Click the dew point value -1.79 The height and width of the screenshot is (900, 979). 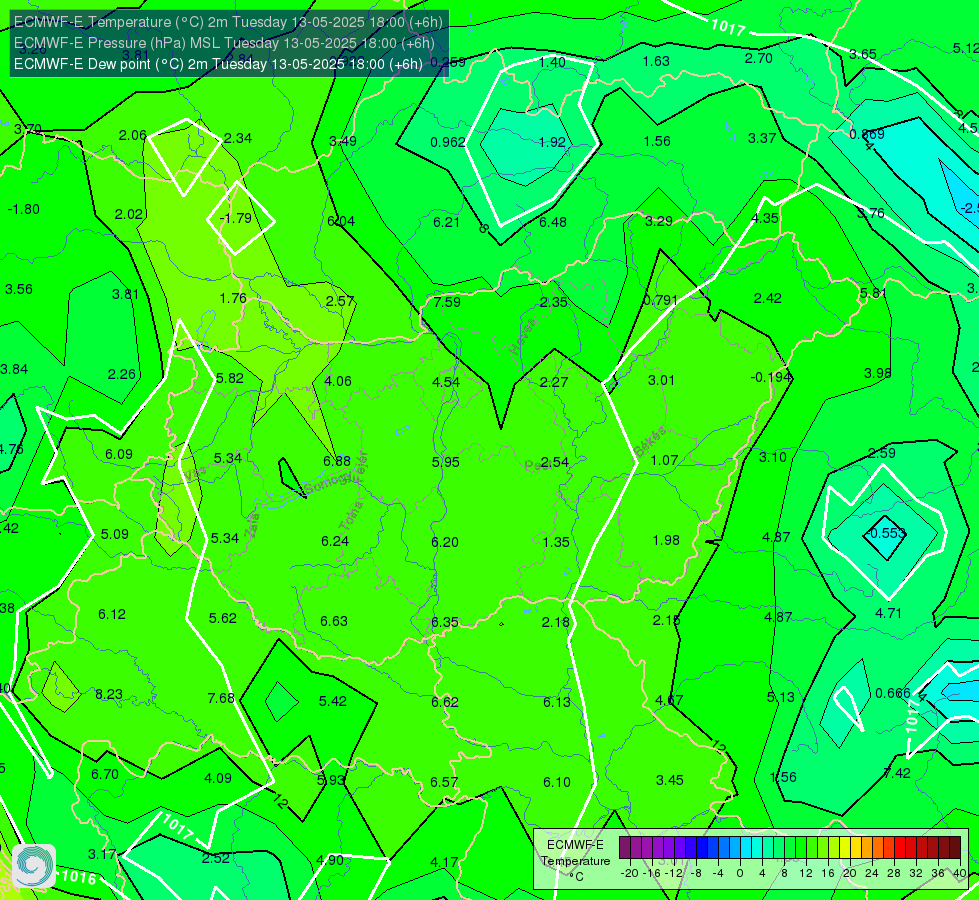[236, 218]
